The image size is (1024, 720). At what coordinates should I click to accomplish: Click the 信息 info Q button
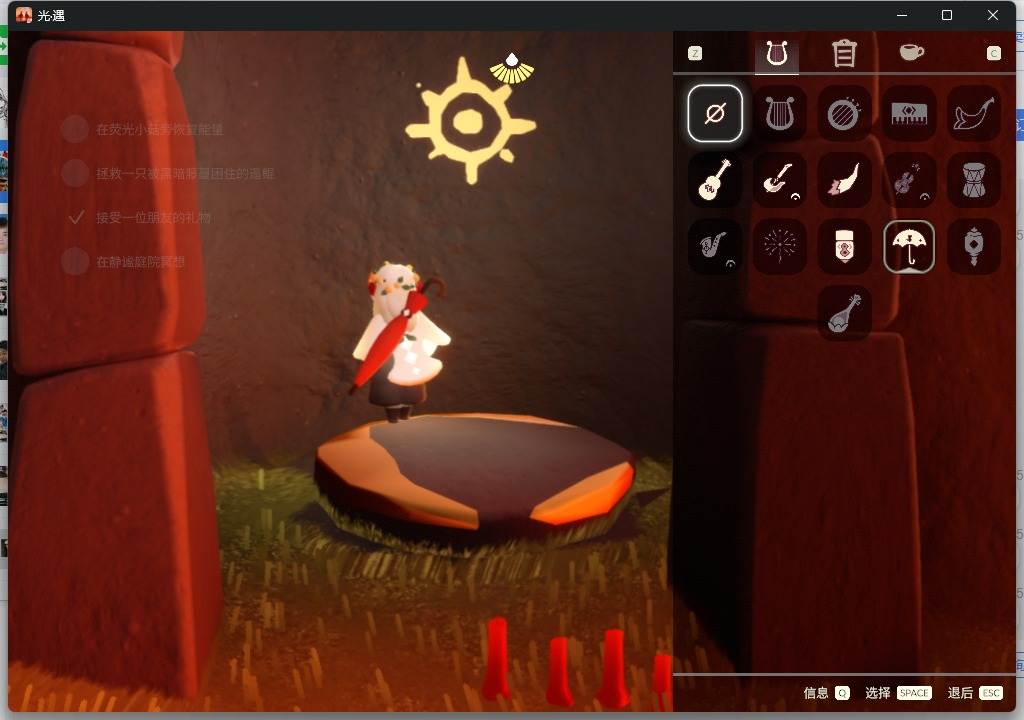pos(826,693)
